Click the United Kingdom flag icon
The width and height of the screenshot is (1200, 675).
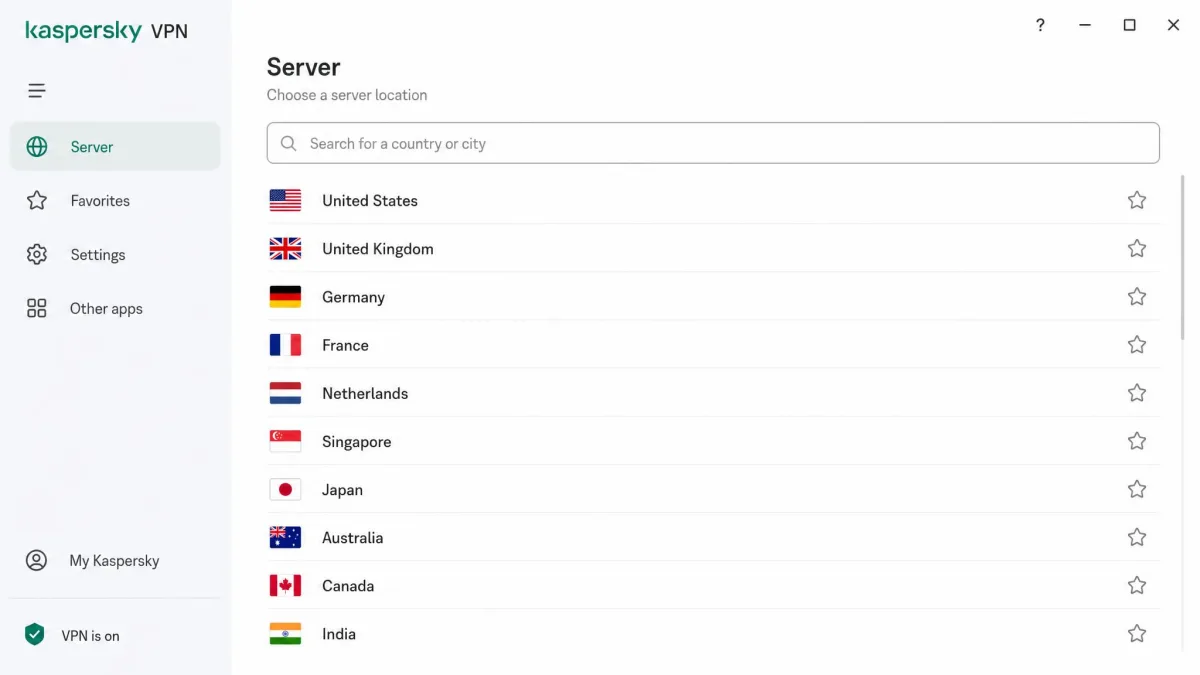[285, 249]
